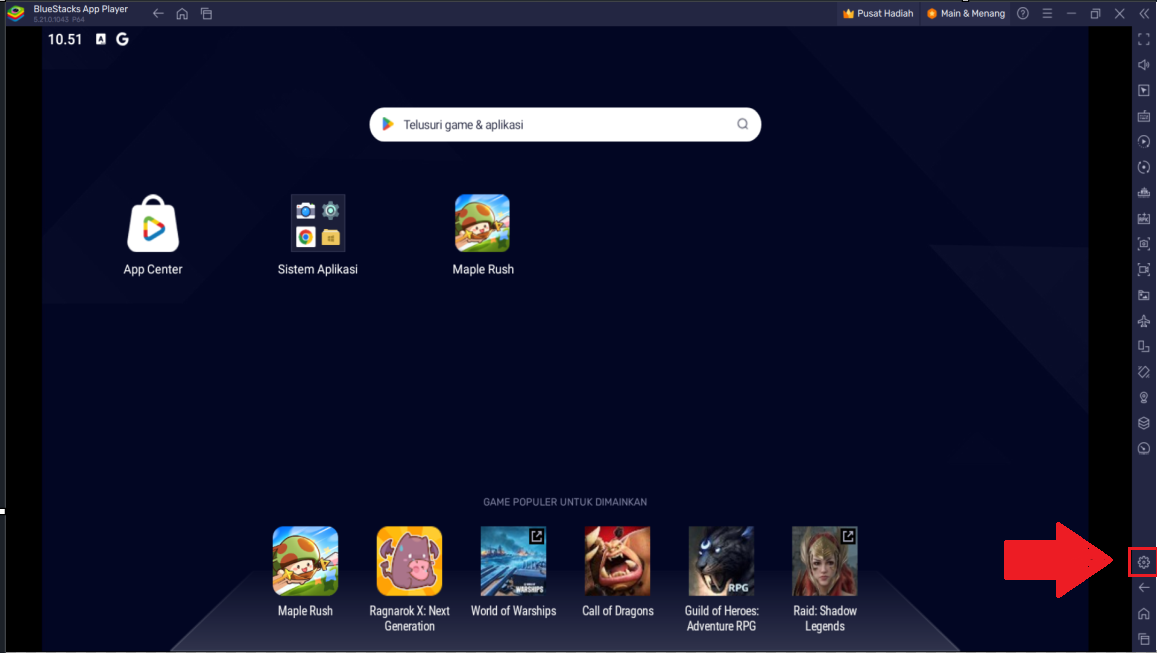
Task: Click the GAME POPULER UNTUK DIMAINKAN heading
Action: [x=565, y=502]
